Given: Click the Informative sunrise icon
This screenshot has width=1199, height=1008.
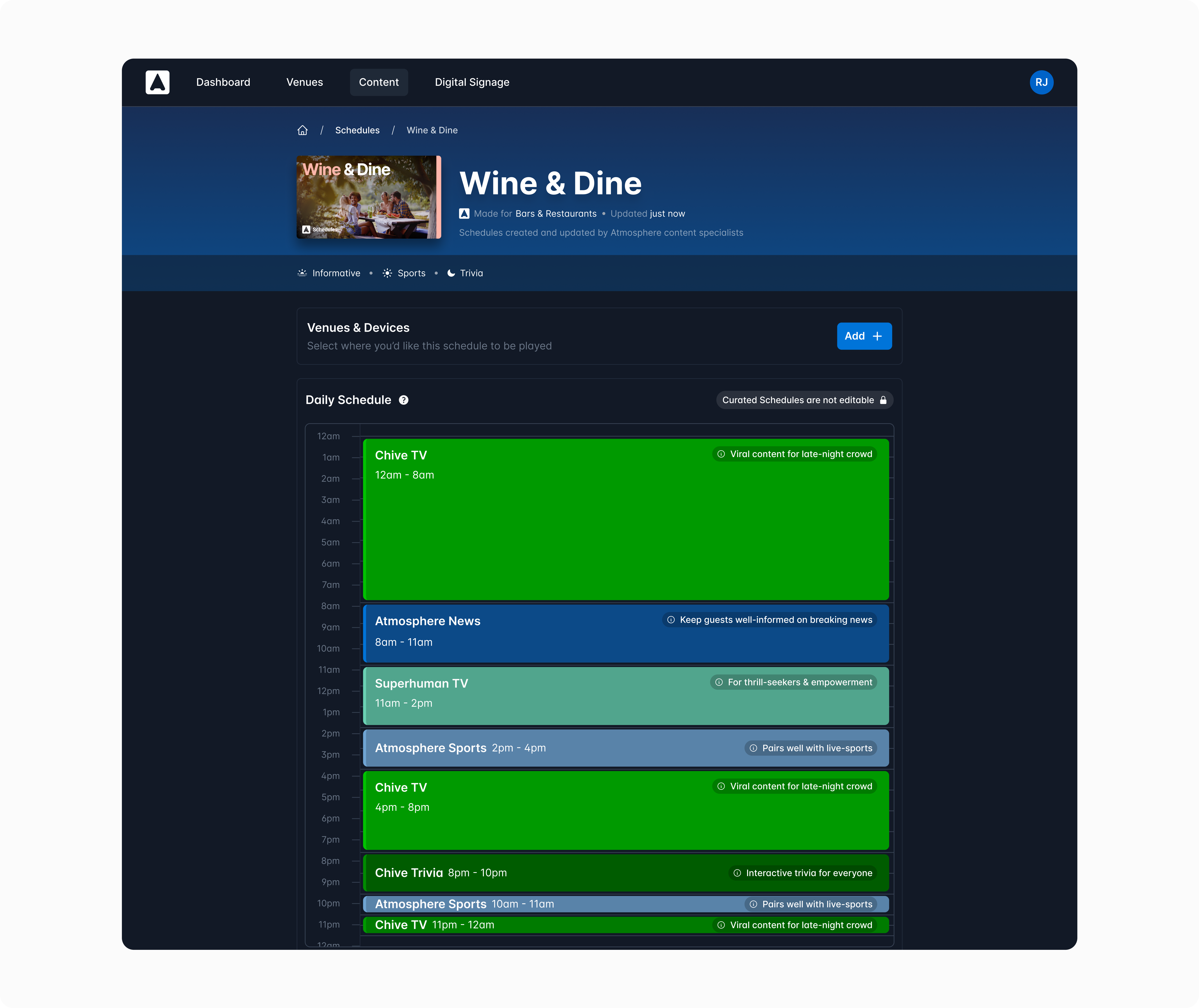Looking at the screenshot, I should click(x=302, y=273).
